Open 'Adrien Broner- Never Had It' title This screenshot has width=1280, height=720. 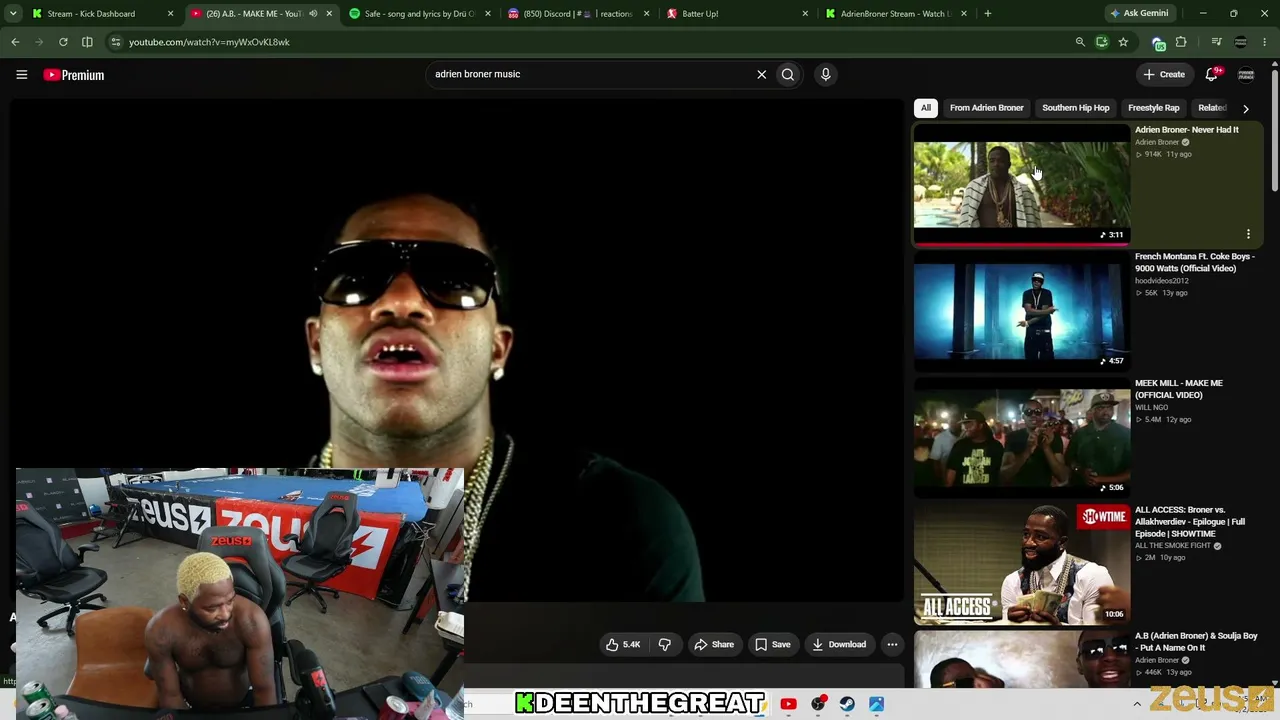click(x=1186, y=130)
